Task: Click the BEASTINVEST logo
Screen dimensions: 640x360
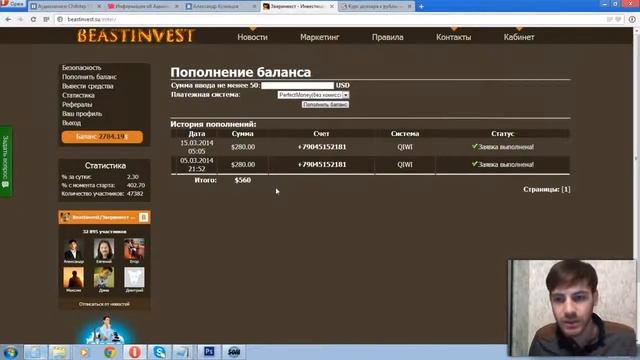Action: (136, 36)
